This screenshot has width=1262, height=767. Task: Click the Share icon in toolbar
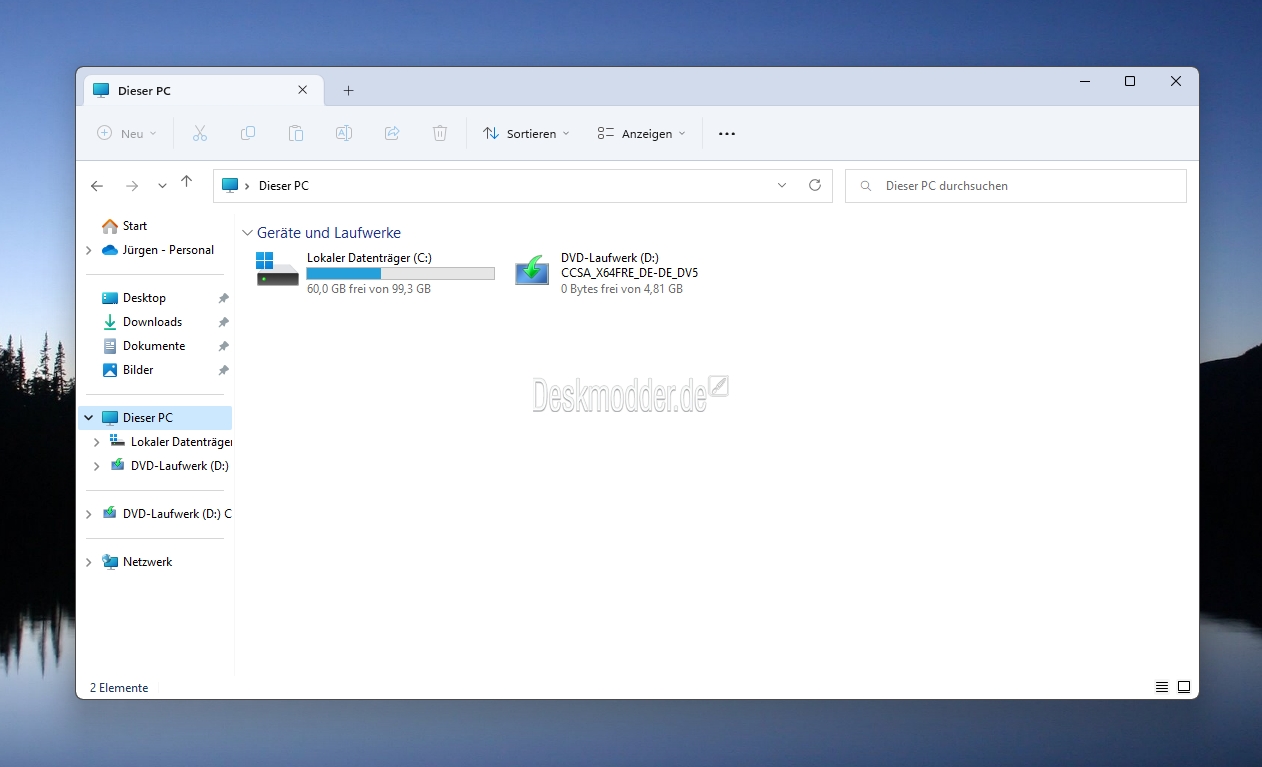point(392,133)
